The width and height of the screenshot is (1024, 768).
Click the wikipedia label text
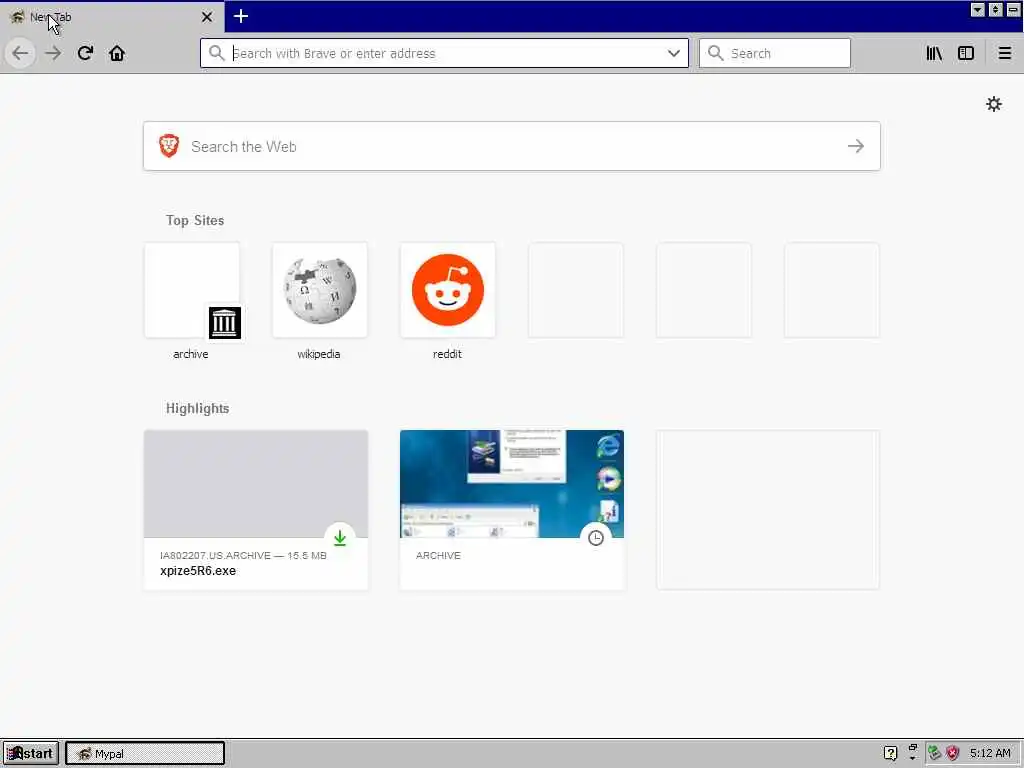(x=319, y=354)
